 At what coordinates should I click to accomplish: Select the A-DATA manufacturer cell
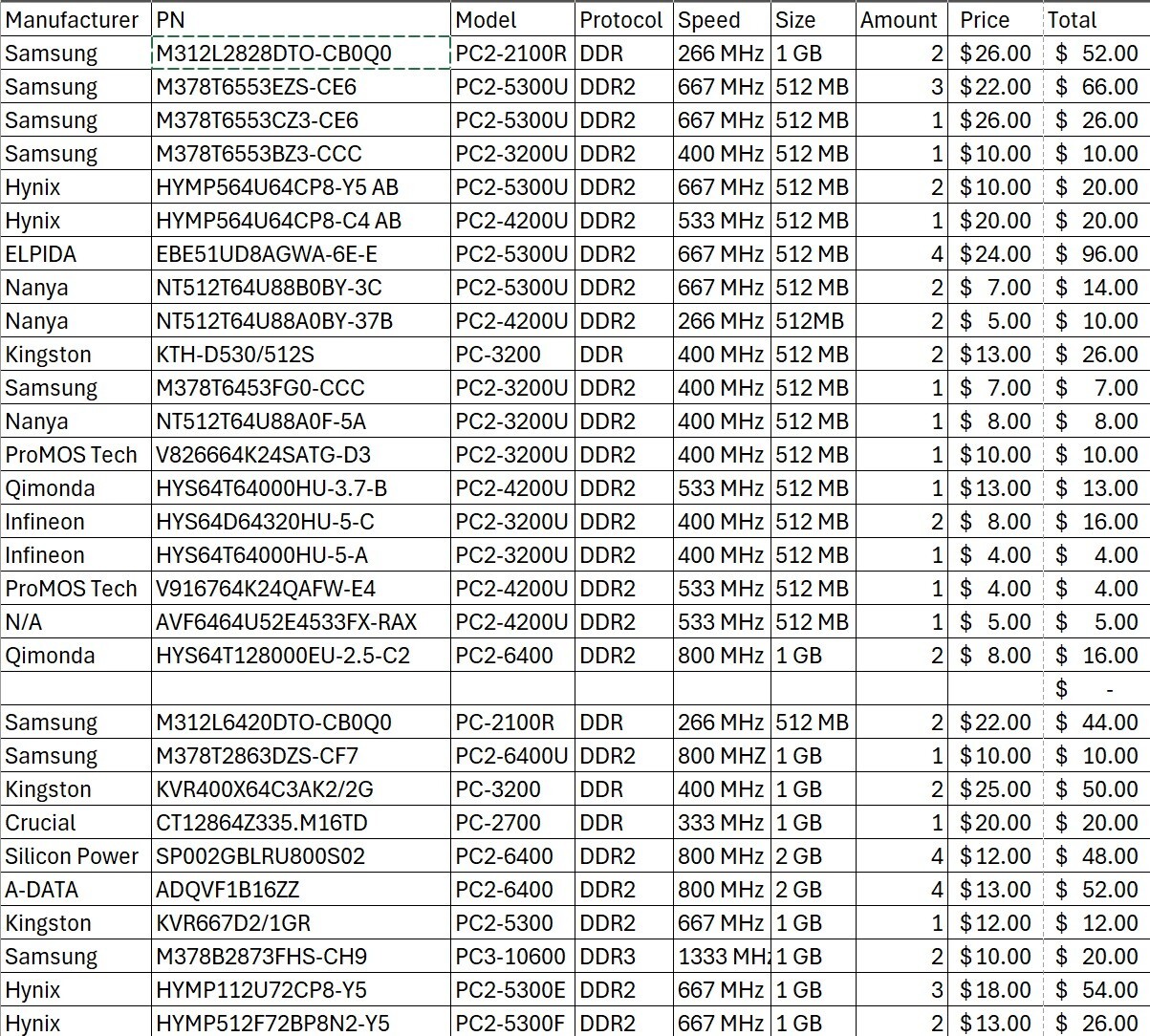point(76,890)
